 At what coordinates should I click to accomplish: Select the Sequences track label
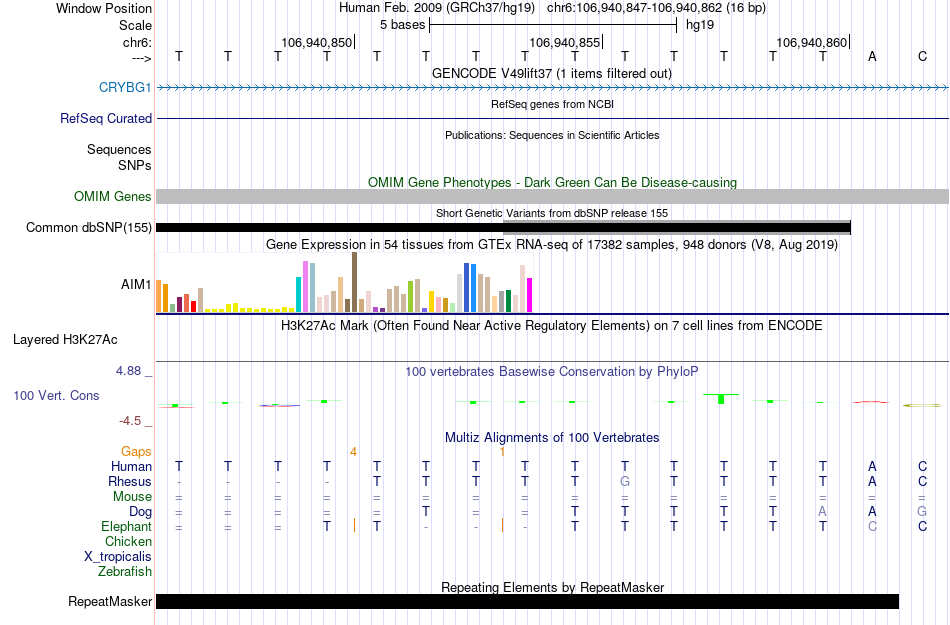(119, 150)
